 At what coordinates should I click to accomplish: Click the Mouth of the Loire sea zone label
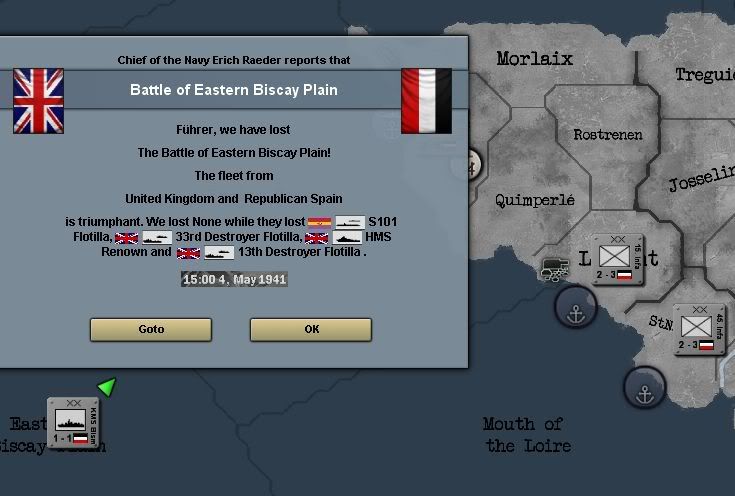pos(528,435)
